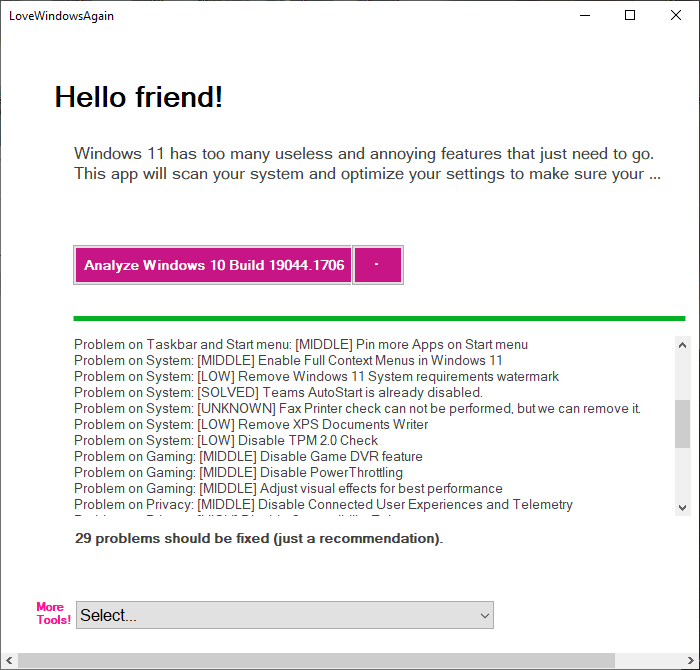Select 'Disable TPM 2.0 Check' entry
The height and width of the screenshot is (670, 700).
pyautogui.click(x=226, y=441)
